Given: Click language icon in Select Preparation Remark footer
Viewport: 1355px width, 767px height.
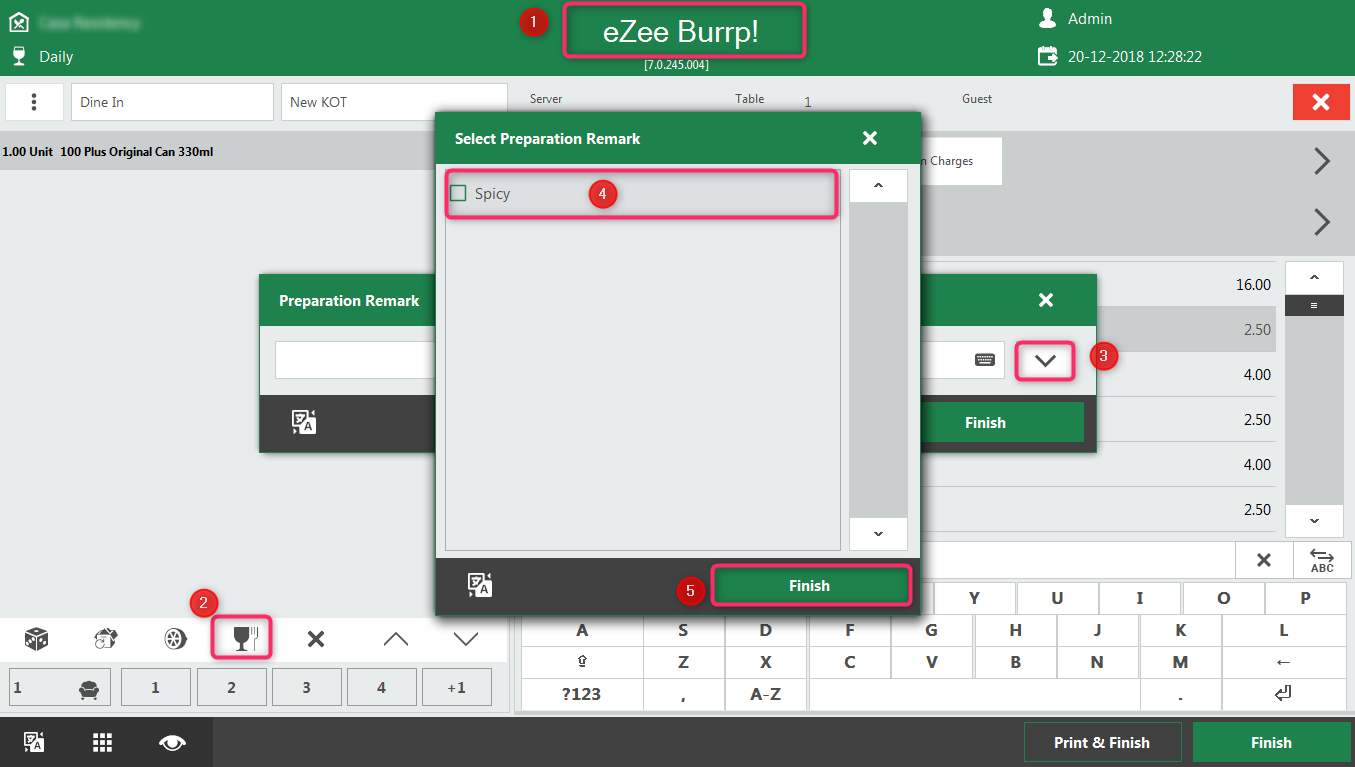Looking at the screenshot, I should [479, 586].
